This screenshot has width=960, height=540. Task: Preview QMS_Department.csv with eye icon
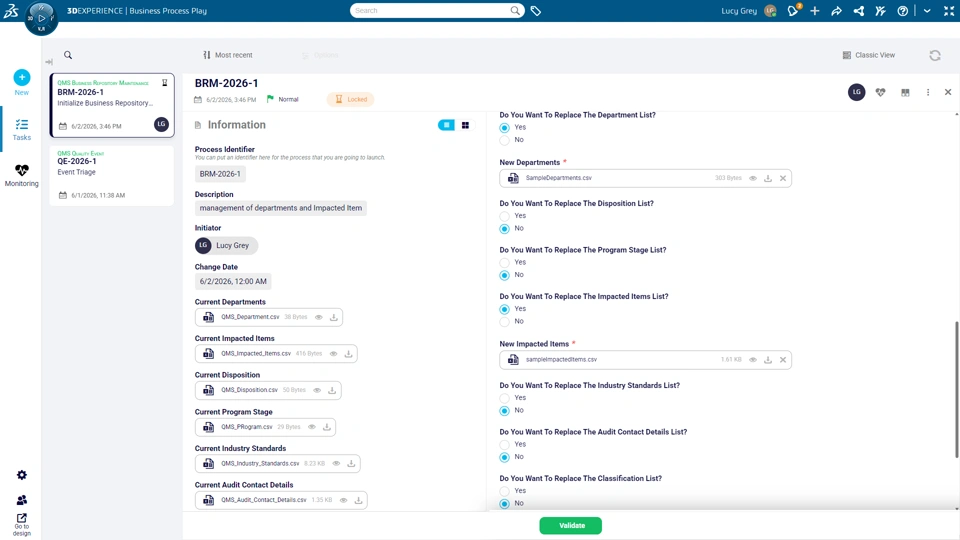[x=318, y=317]
